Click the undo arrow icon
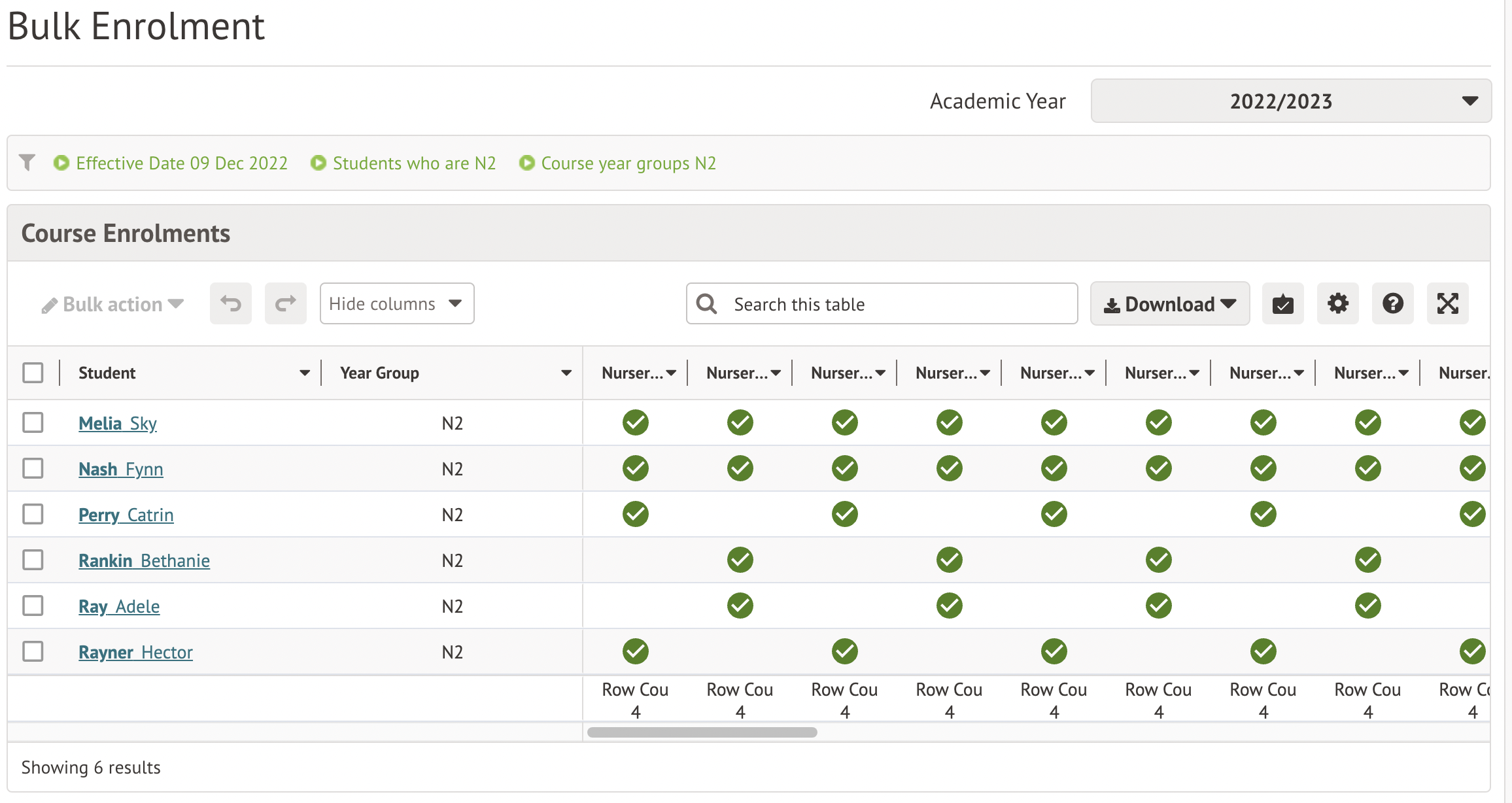This screenshot has width=1512, height=803. coord(230,303)
